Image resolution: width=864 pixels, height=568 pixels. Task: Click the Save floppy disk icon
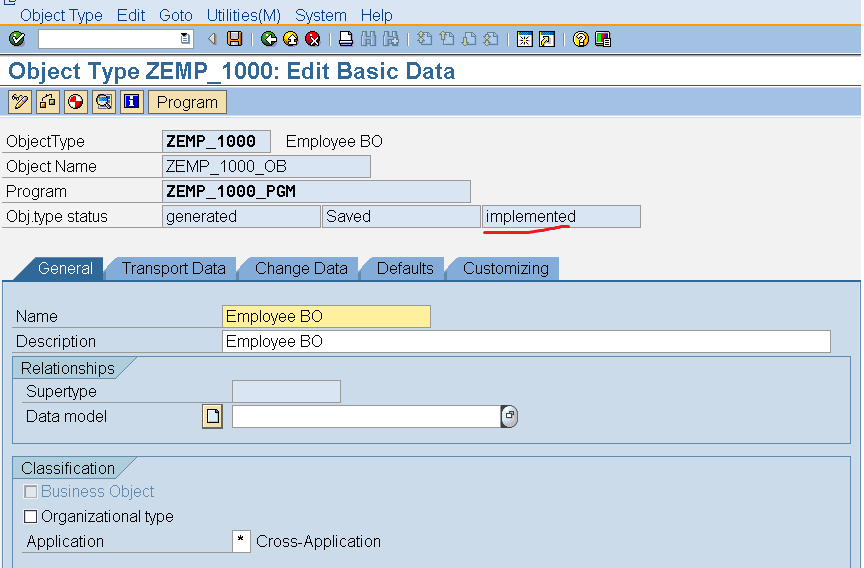point(234,39)
